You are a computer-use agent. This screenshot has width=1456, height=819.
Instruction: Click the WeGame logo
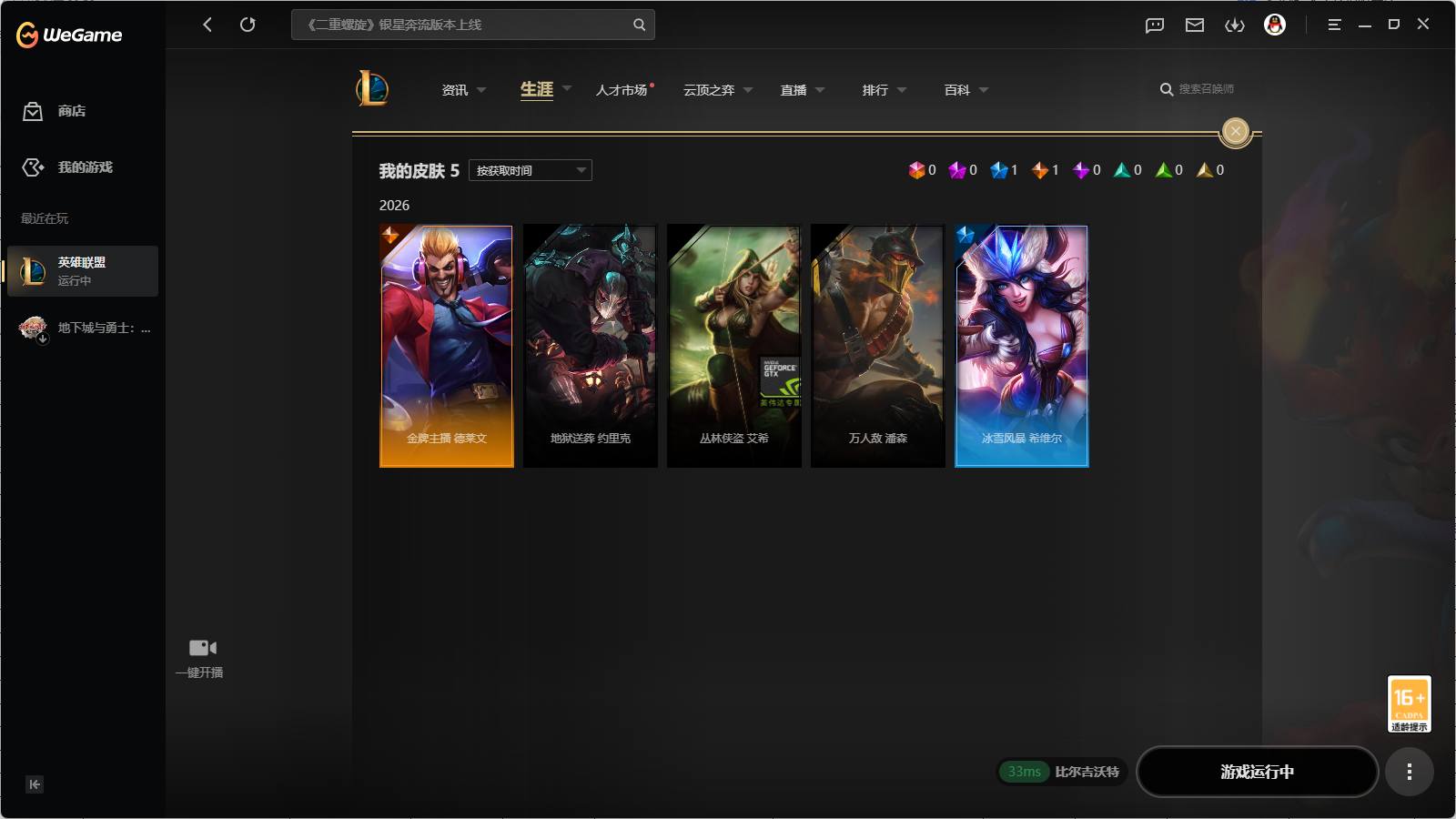(69, 35)
